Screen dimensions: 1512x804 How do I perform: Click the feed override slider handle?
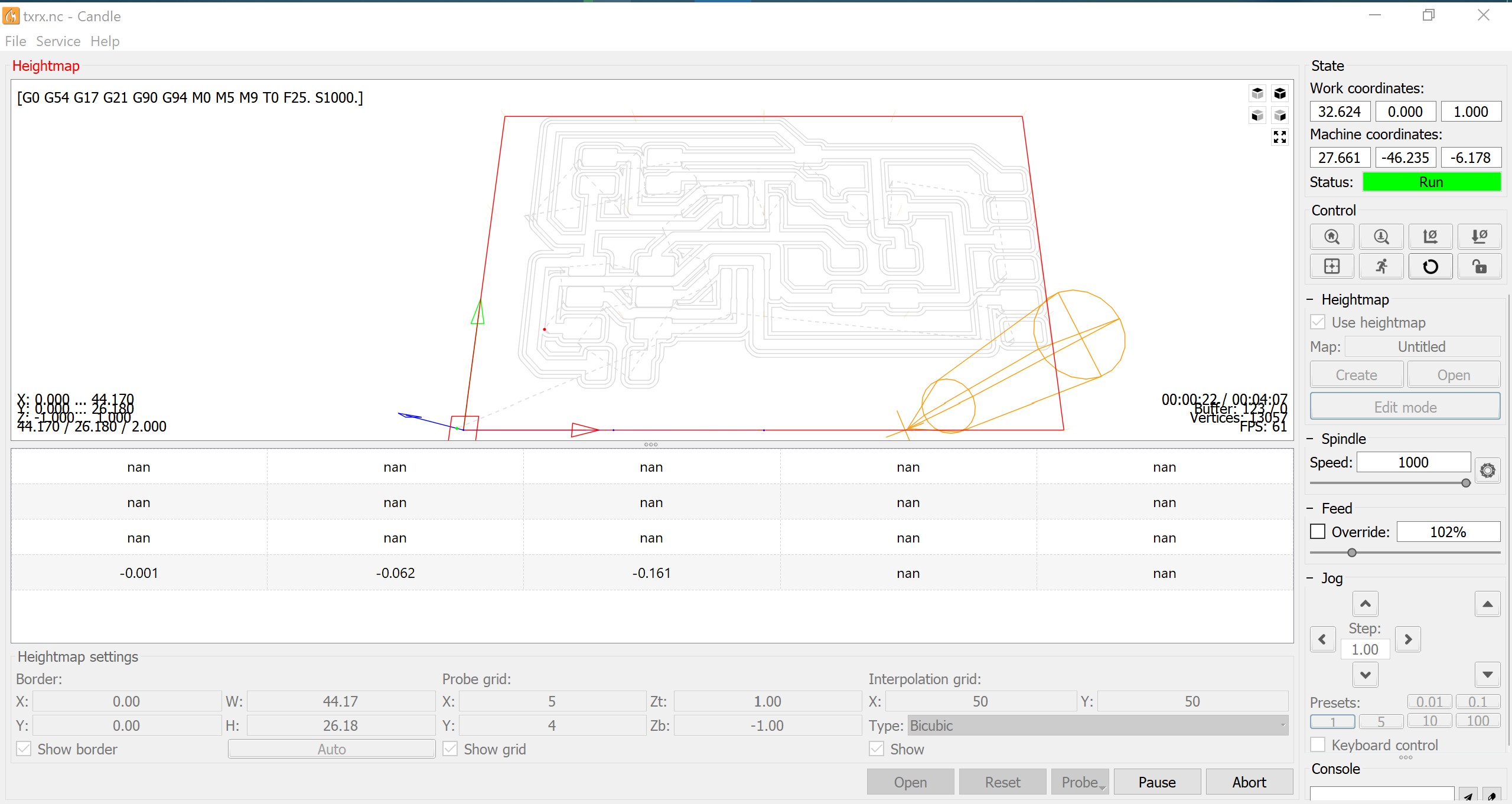coord(1351,553)
